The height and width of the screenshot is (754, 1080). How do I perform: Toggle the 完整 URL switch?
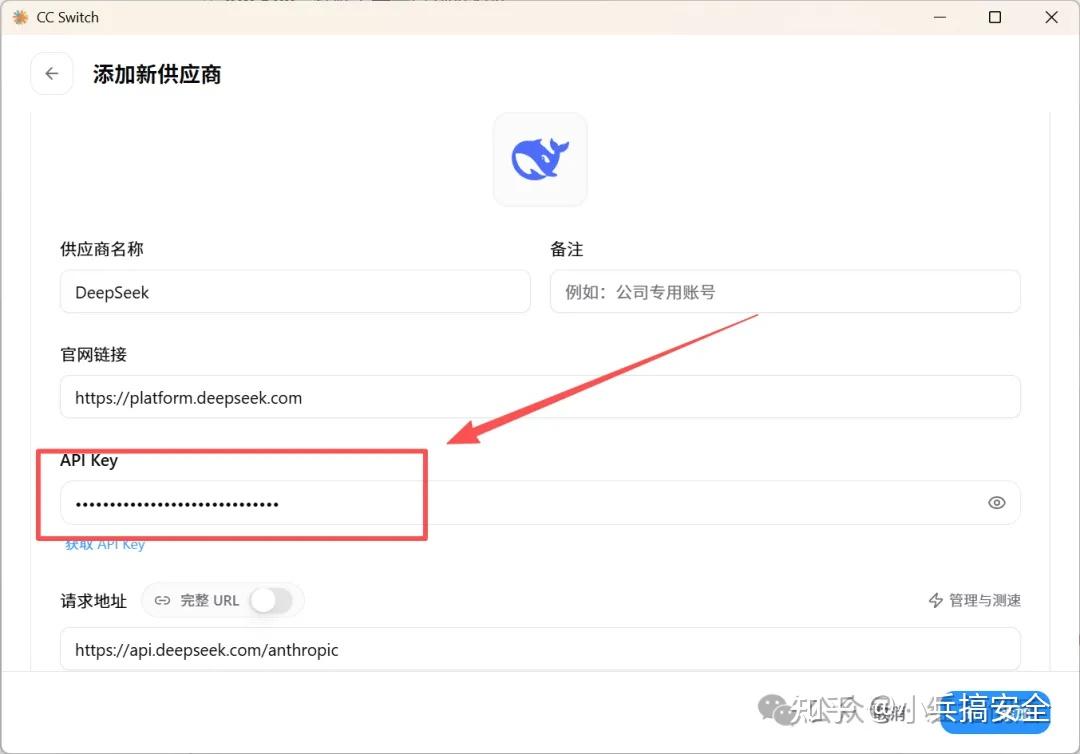click(x=271, y=600)
